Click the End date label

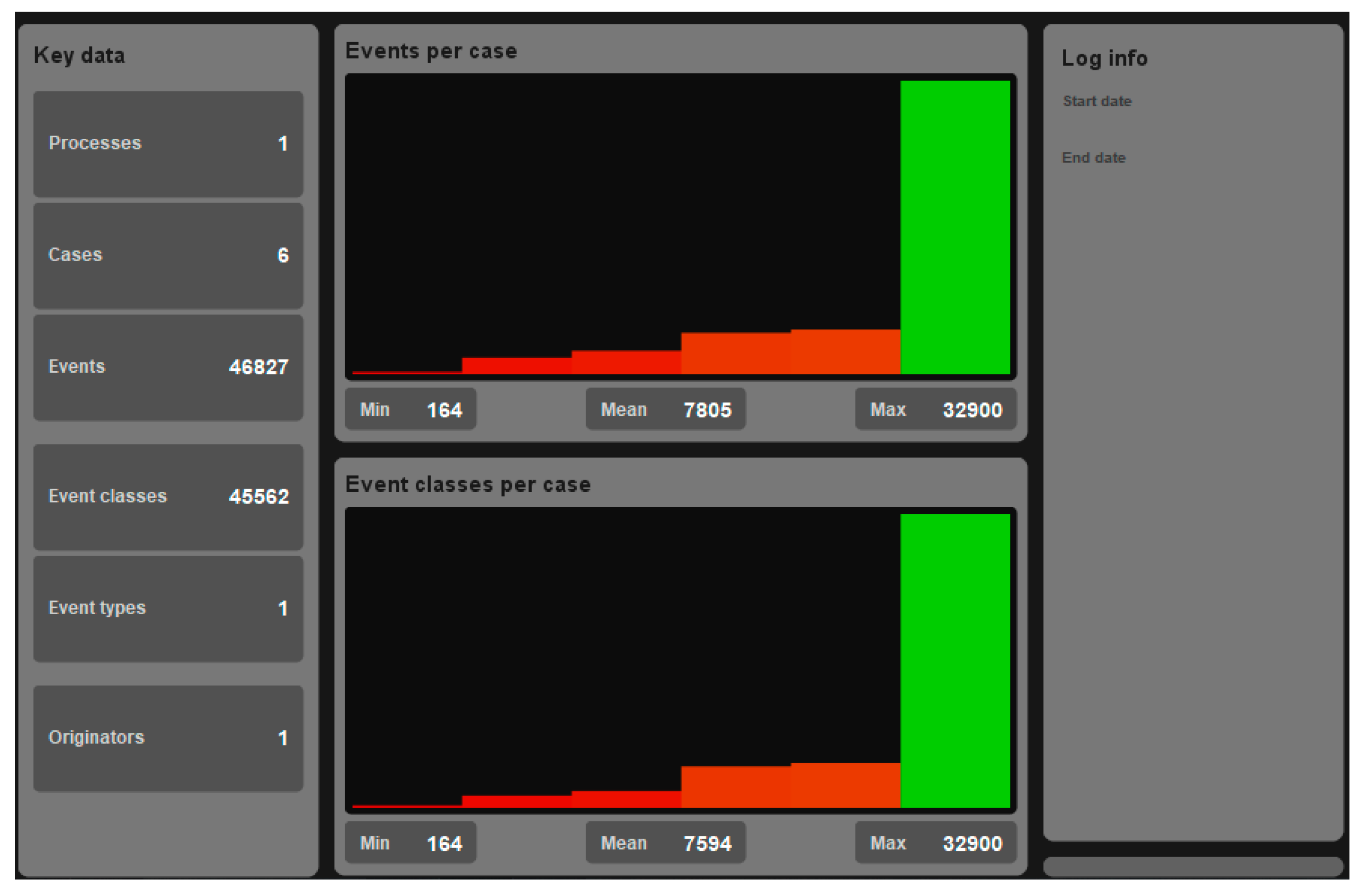(1094, 158)
